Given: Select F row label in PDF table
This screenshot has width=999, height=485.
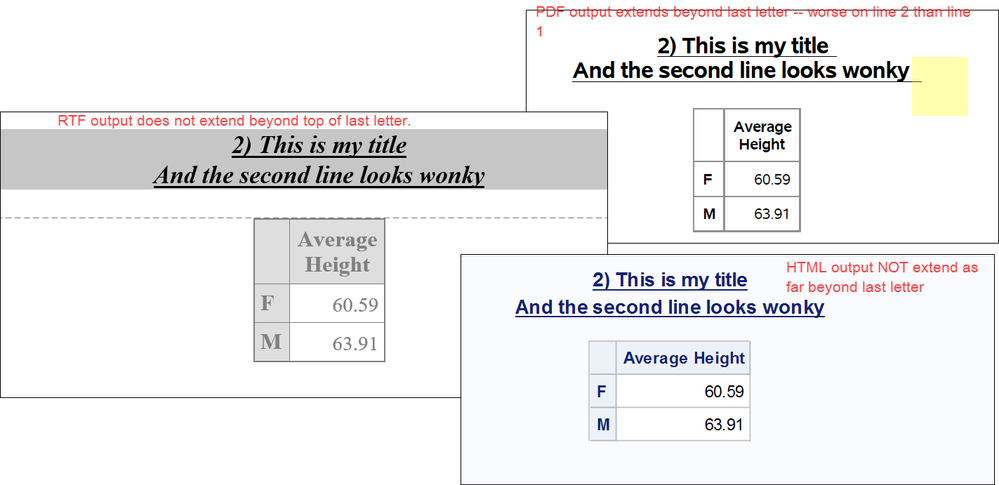Looking at the screenshot, I should click(708, 179).
